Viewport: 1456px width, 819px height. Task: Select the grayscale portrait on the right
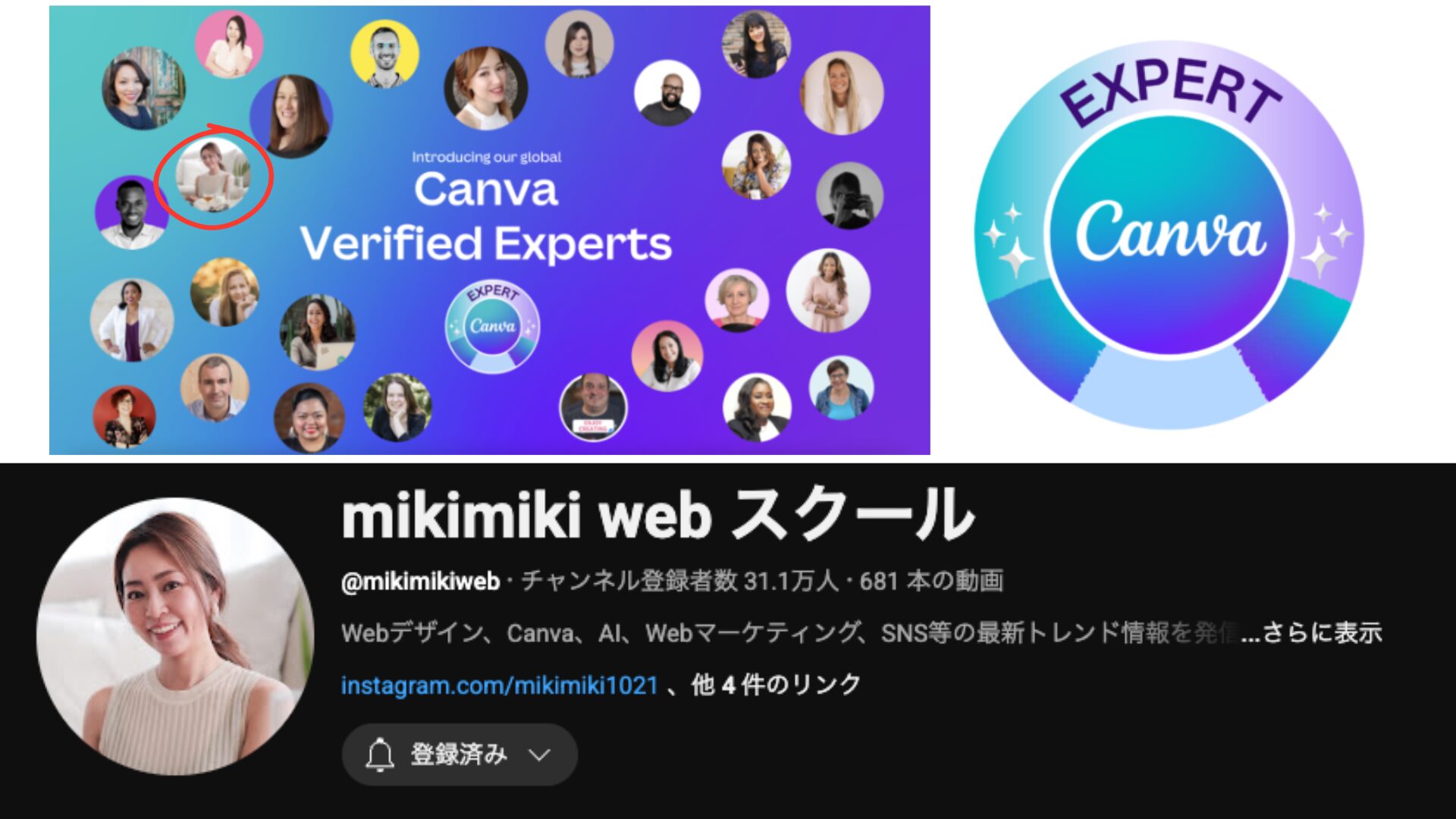(849, 196)
